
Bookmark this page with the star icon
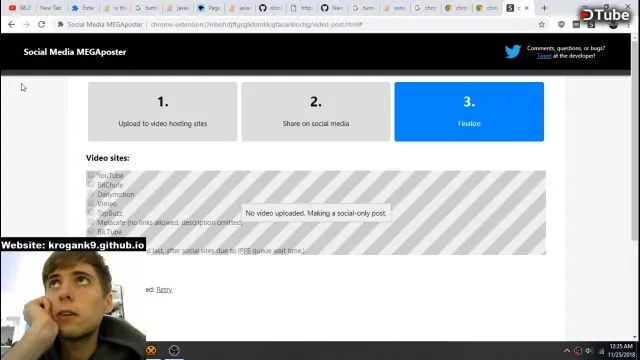coord(542,24)
